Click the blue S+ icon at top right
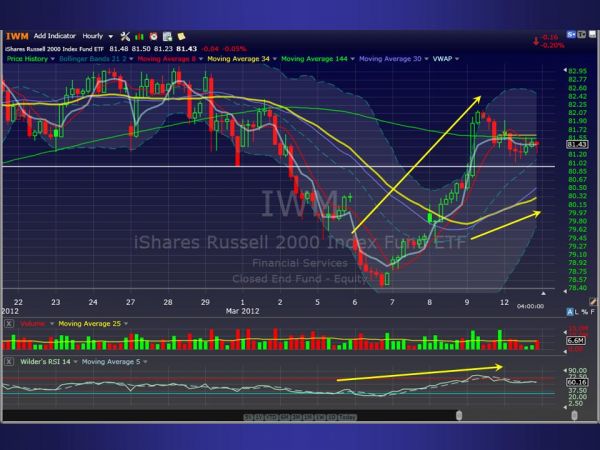The width and height of the screenshot is (600, 450). pyautogui.click(x=571, y=34)
